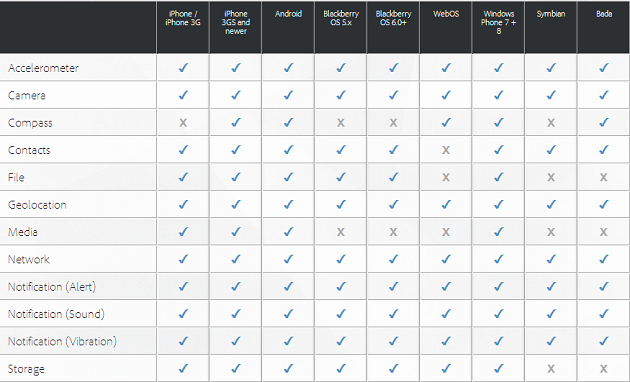
Task: Click the X mark for Storage on Symbian
Action: pos(551,368)
